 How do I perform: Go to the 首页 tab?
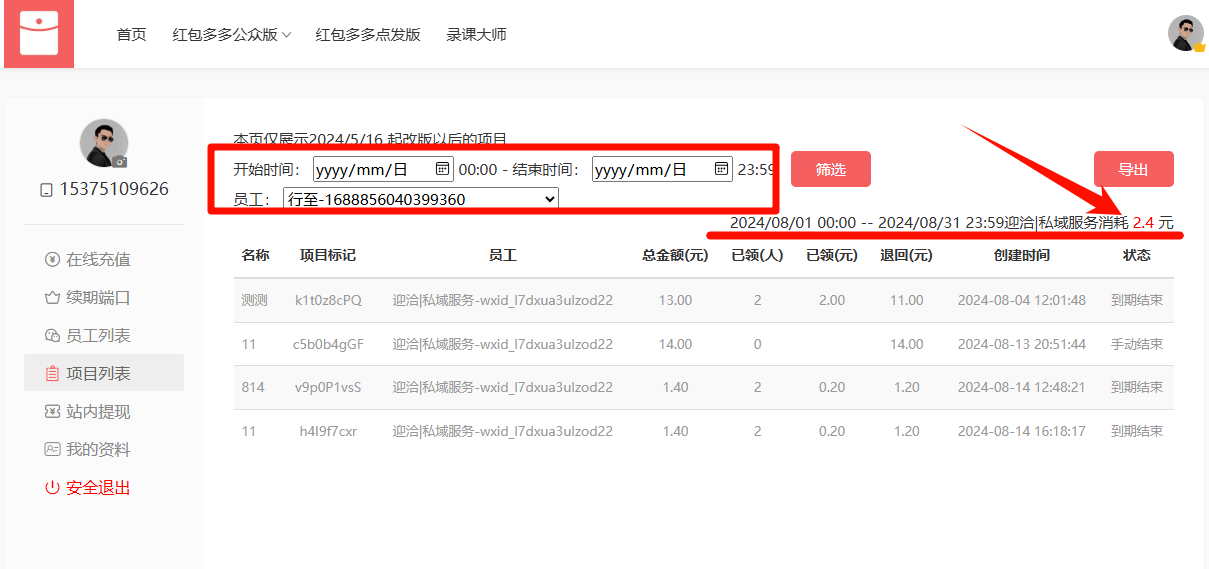pyautogui.click(x=131, y=35)
